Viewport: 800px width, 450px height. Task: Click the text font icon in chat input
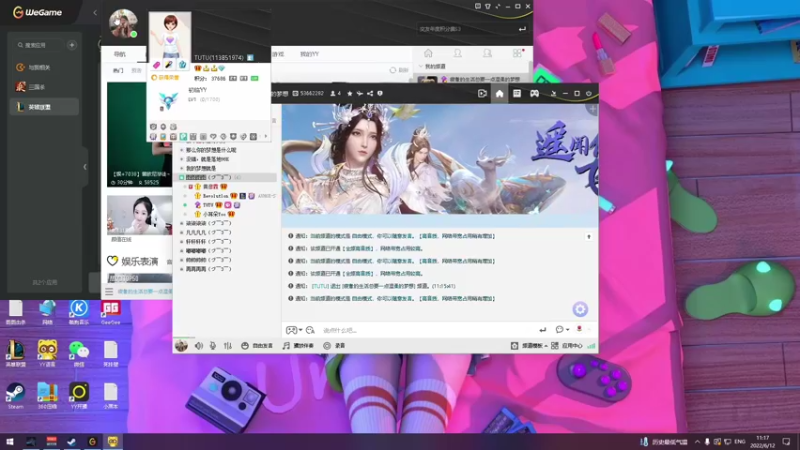(310, 330)
